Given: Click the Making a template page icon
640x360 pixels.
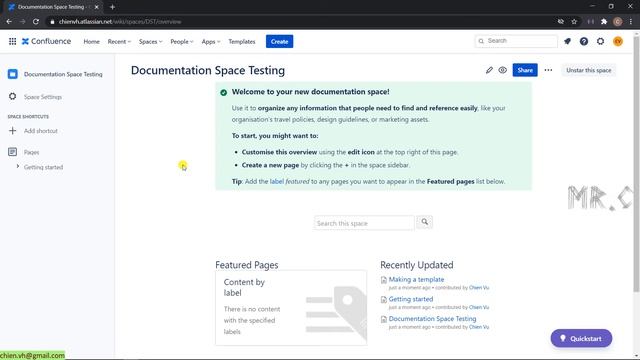Looking at the screenshot, I should [x=383, y=280].
